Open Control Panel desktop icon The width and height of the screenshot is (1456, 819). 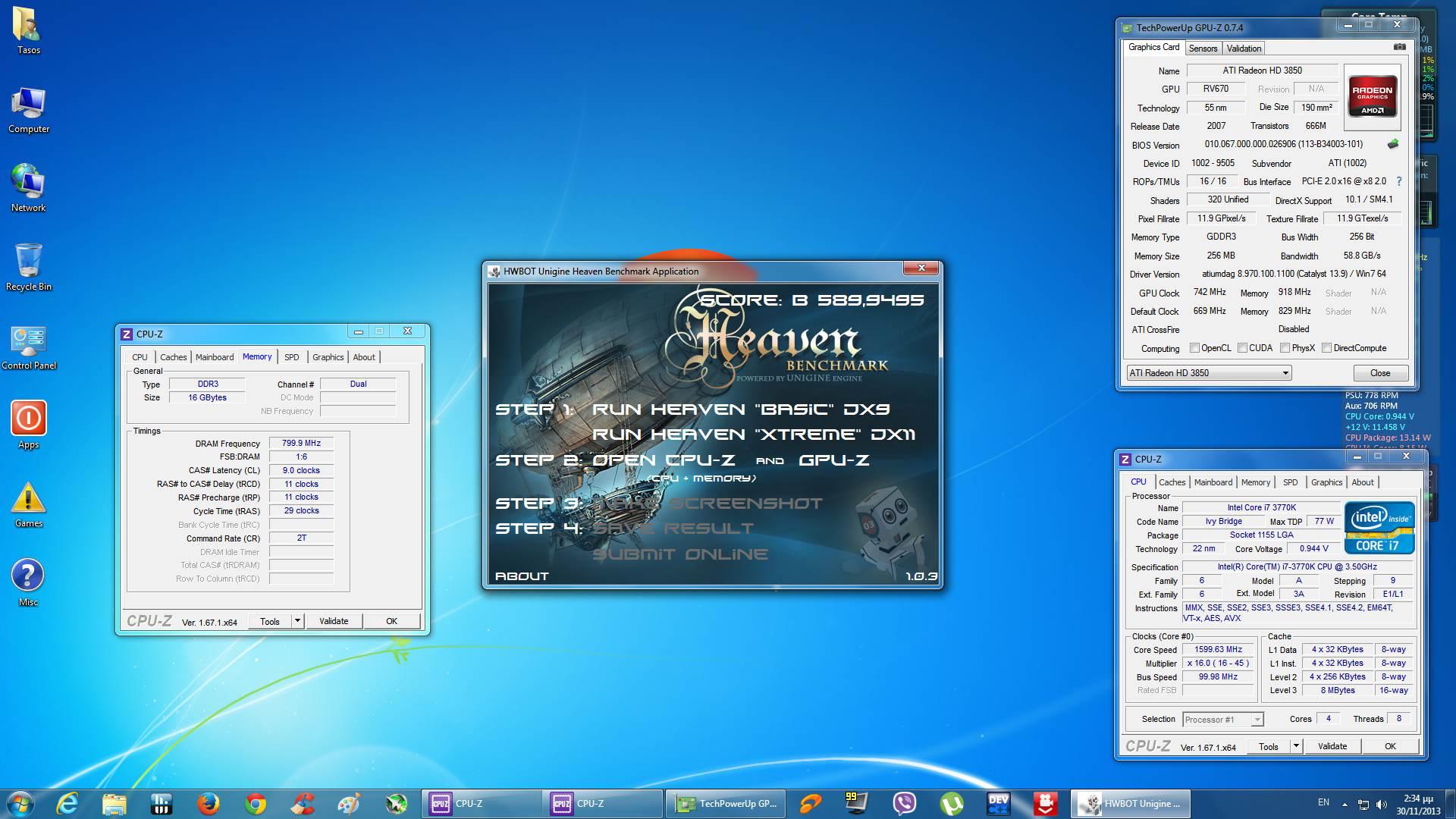(x=29, y=347)
